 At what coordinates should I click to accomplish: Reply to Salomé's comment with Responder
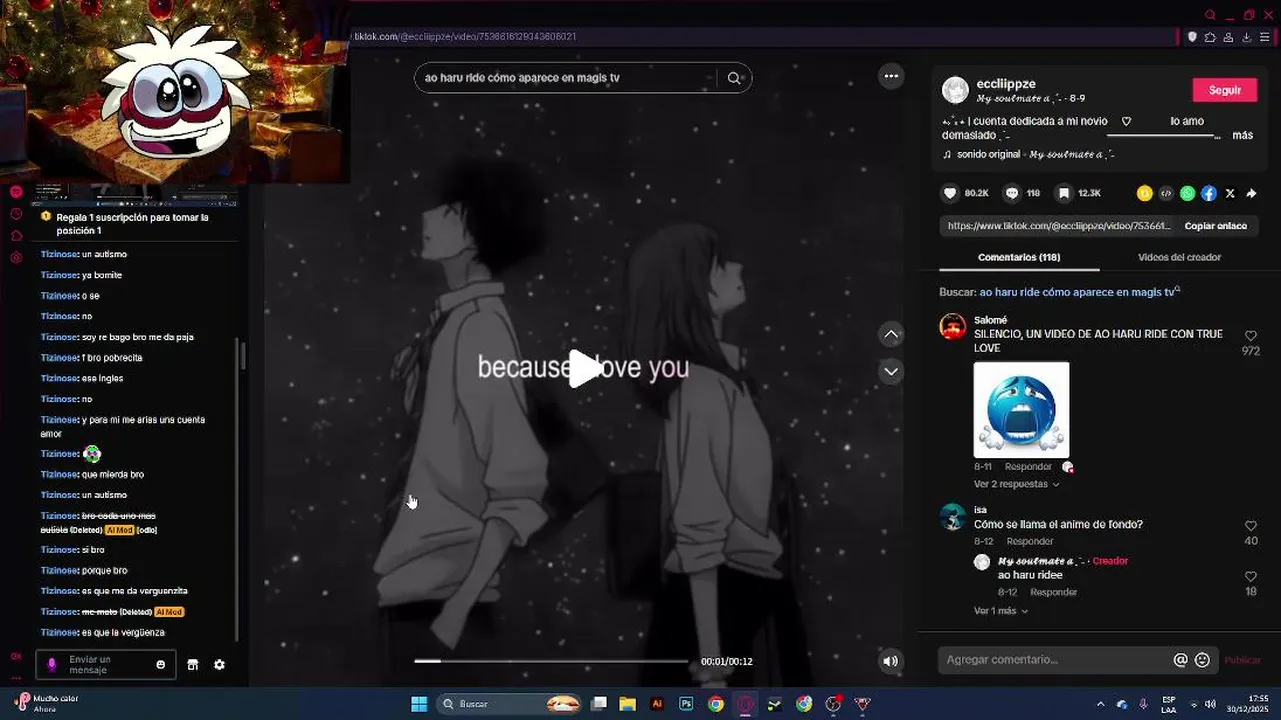point(1028,467)
